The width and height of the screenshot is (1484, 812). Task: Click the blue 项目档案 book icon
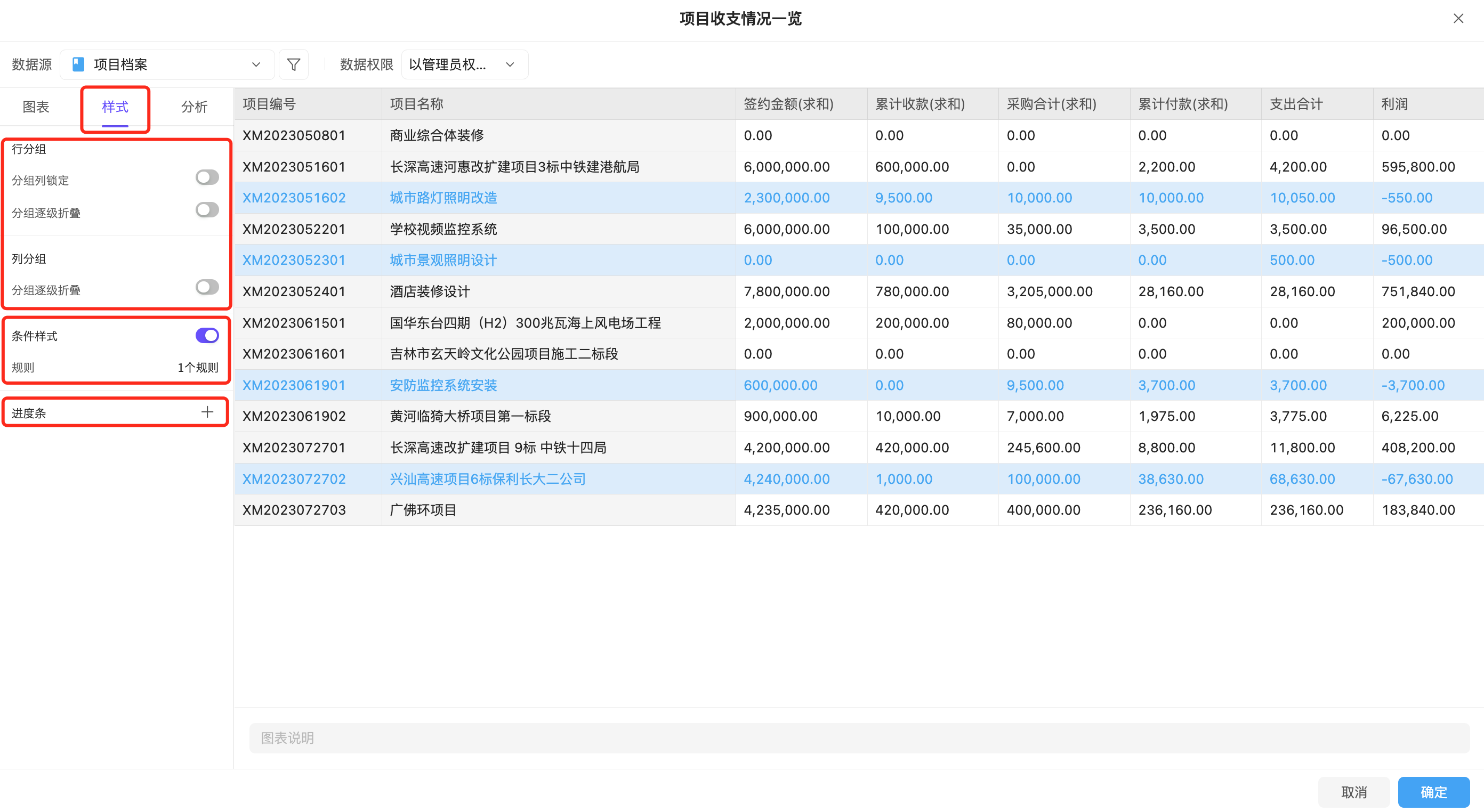point(78,64)
